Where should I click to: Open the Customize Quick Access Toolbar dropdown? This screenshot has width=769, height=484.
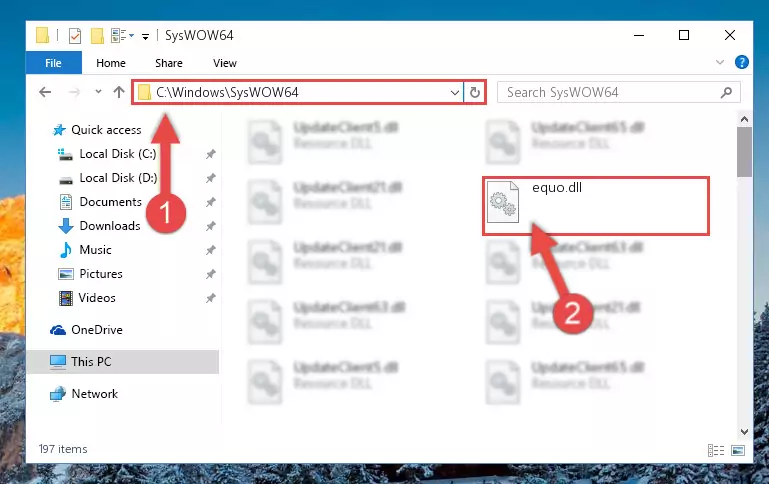(x=145, y=36)
